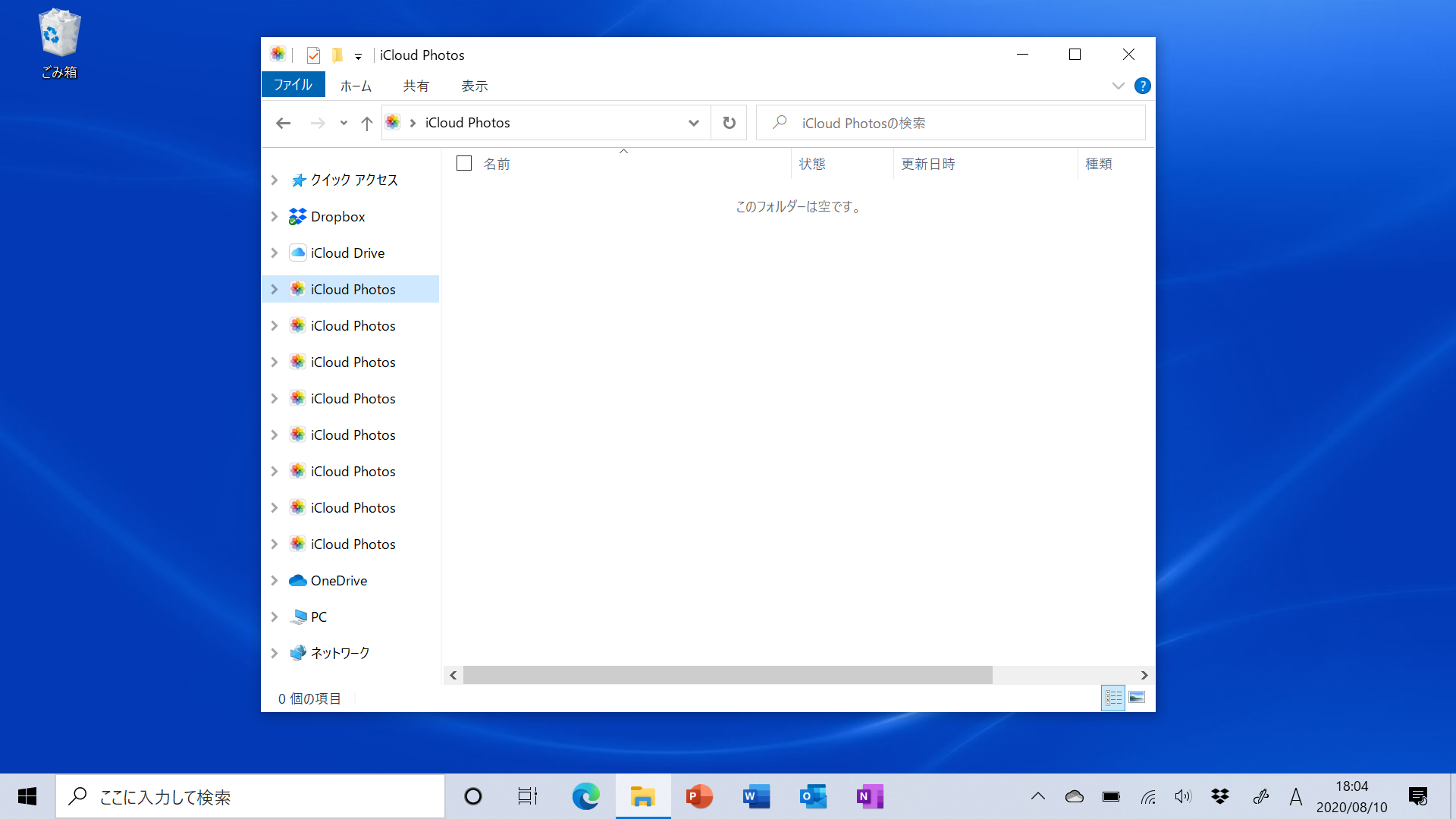Image resolution: width=1456 pixels, height=819 pixels.
Task: Expand the OneDrive tree node
Action: click(275, 580)
